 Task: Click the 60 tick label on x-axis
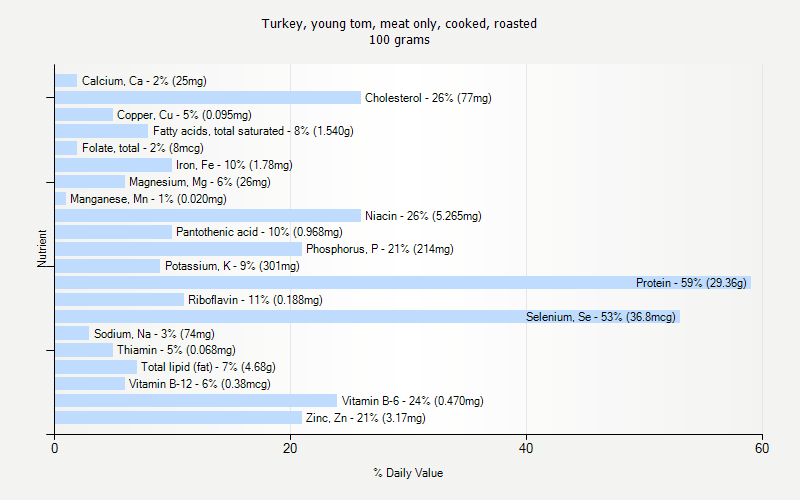coord(762,449)
